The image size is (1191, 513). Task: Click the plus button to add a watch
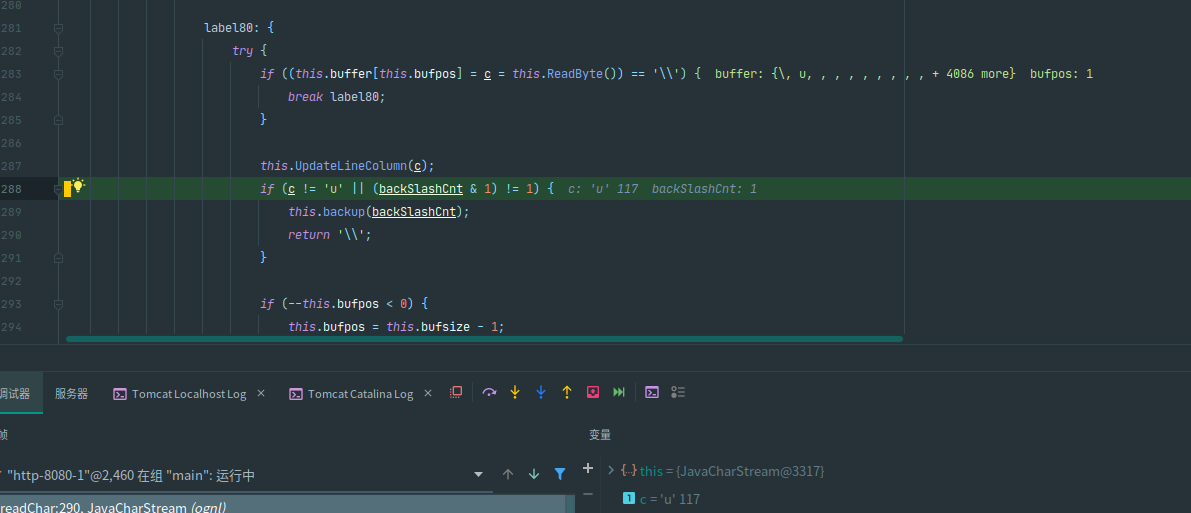coord(587,469)
